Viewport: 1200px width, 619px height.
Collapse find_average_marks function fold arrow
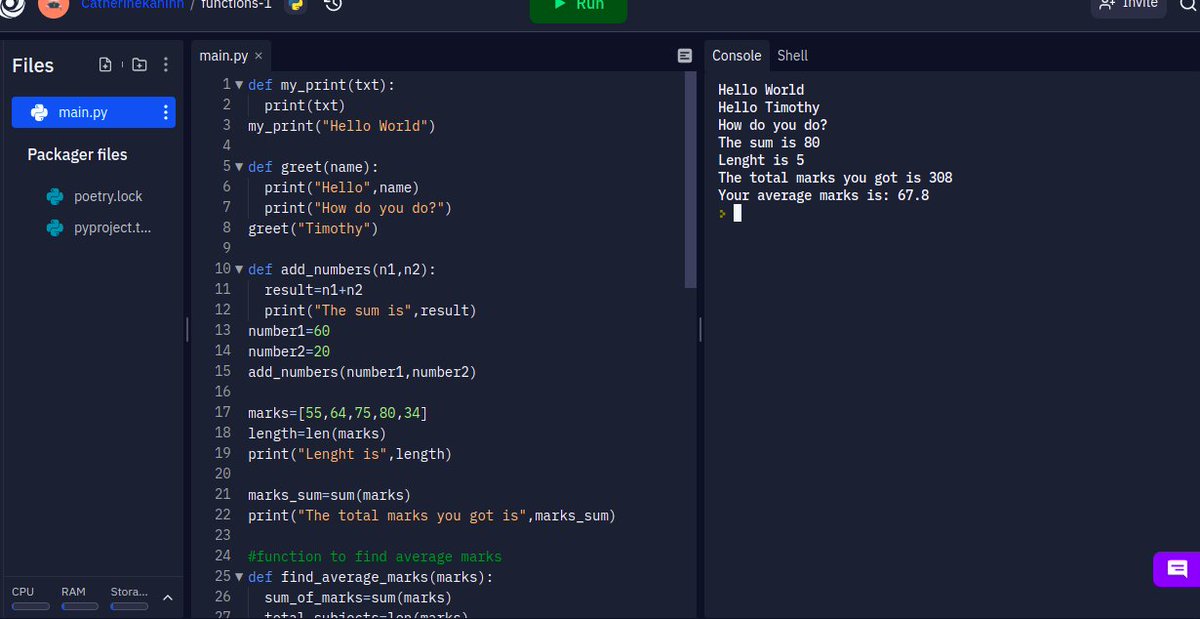pos(239,577)
